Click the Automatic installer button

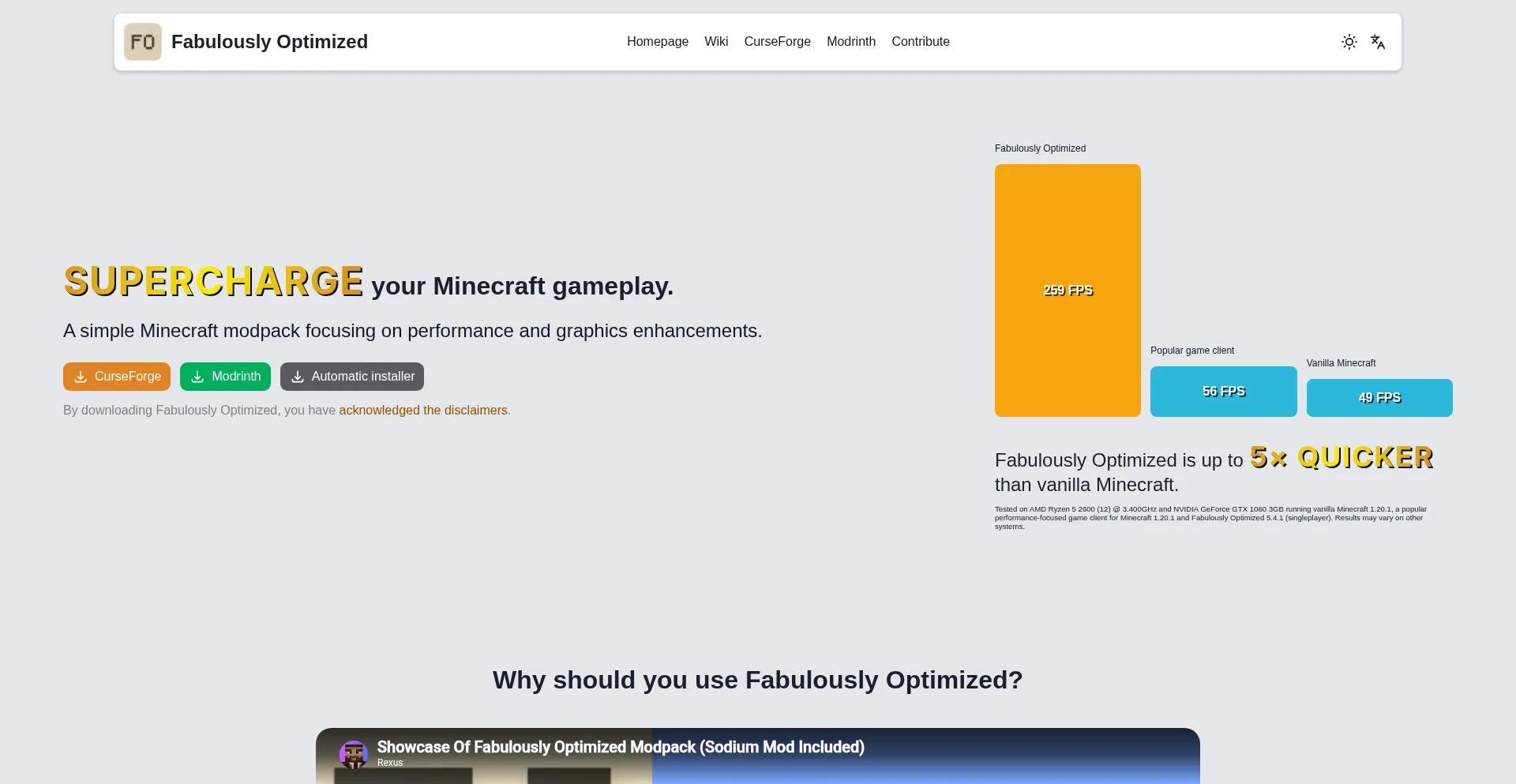click(x=352, y=377)
